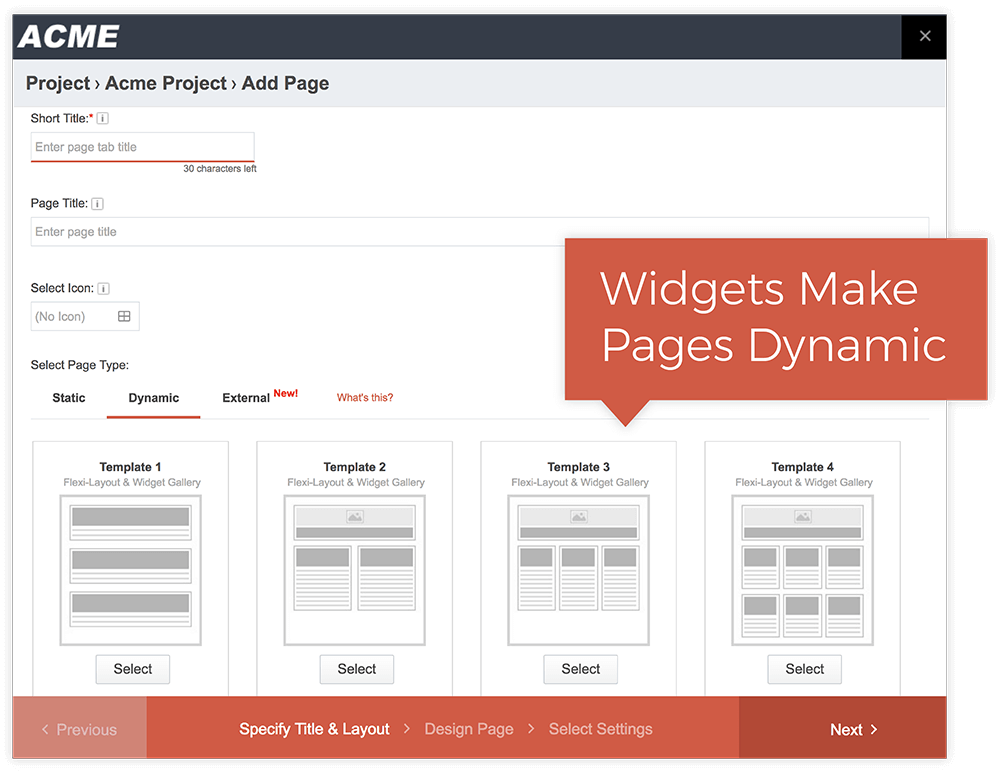Close the Add Page dialog with the X
This screenshot has height=773, width=1000.
point(924,36)
